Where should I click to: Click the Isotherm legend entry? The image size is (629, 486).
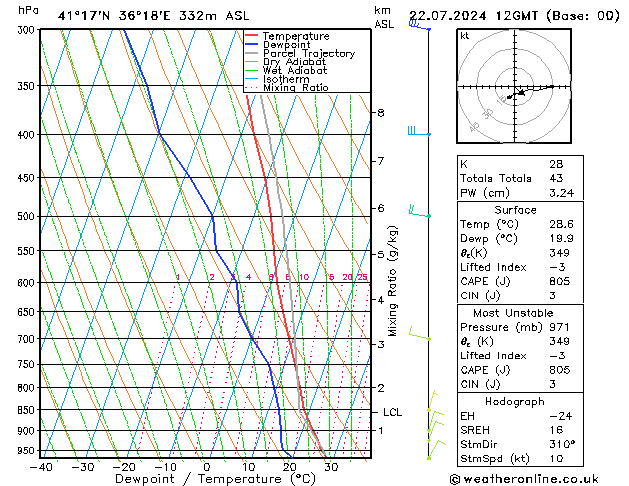pos(288,80)
